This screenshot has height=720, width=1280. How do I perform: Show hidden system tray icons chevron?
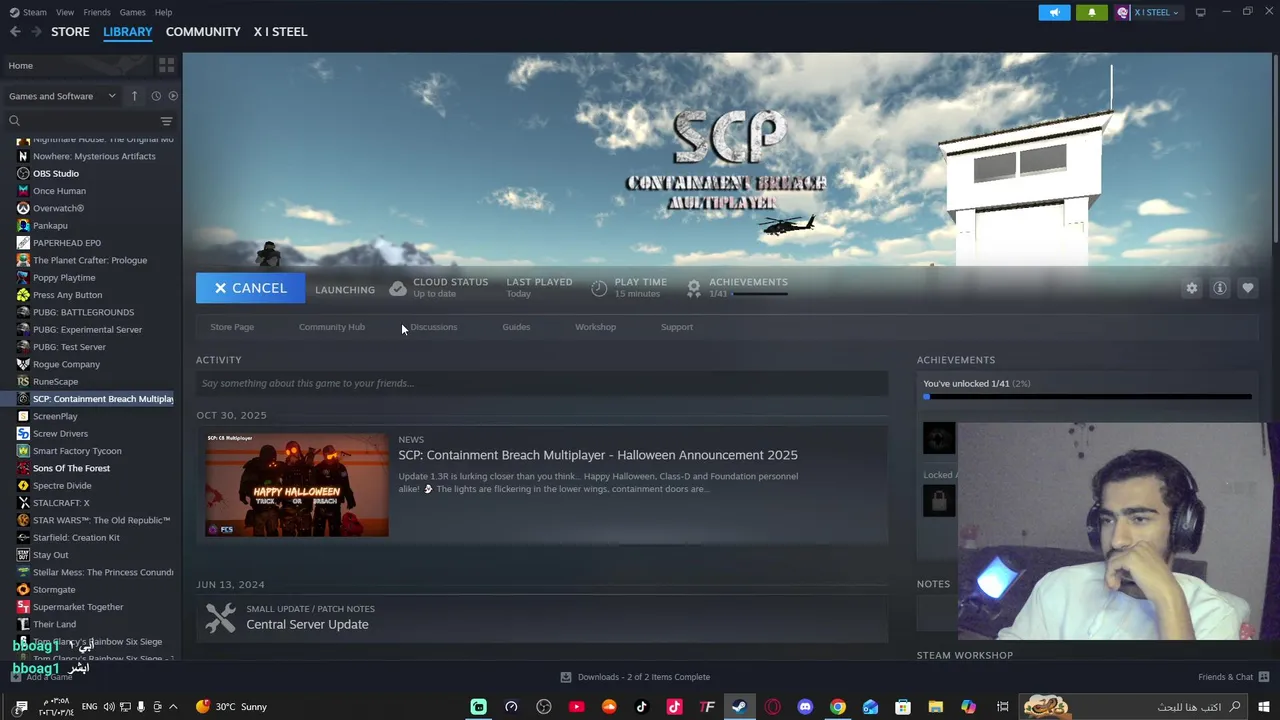click(x=173, y=707)
